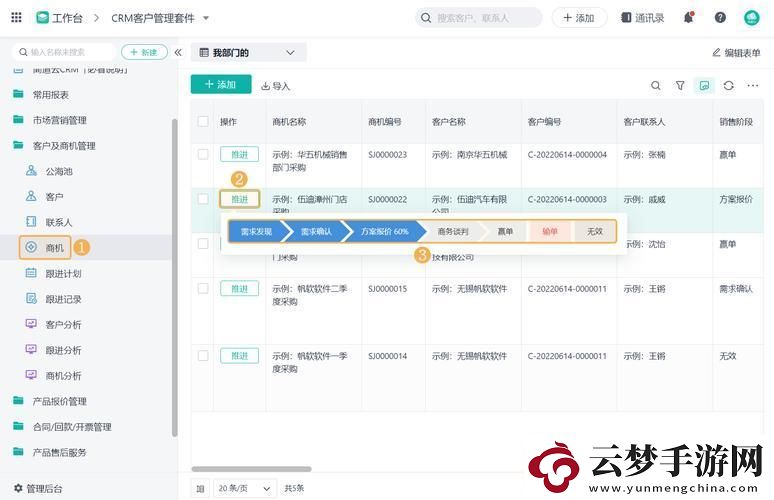Click 推进 for row SJ0000014

(239, 356)
